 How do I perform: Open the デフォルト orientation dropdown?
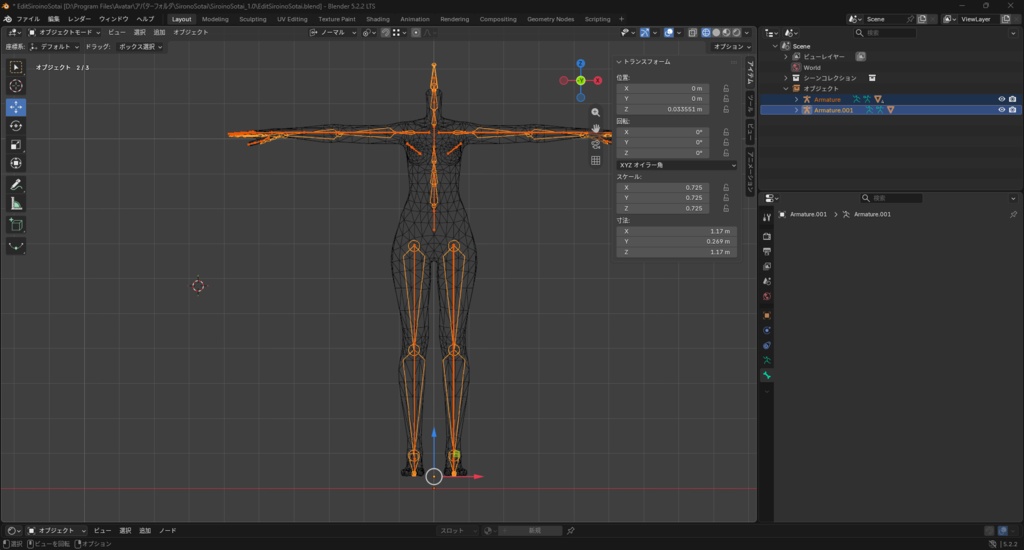click(x=54, y=47)
